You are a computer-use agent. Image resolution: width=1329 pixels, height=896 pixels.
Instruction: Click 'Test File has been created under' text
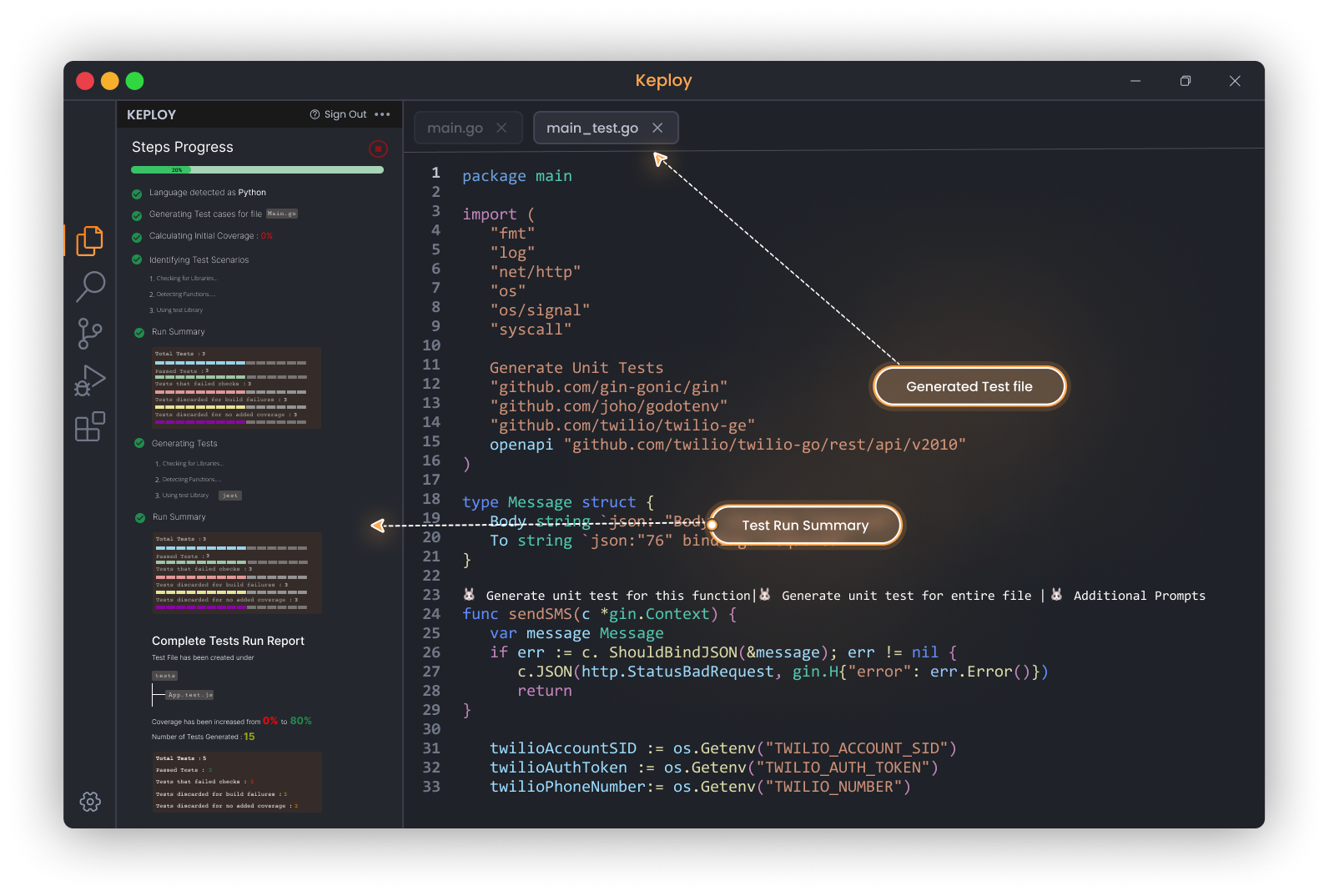point(203,657)
